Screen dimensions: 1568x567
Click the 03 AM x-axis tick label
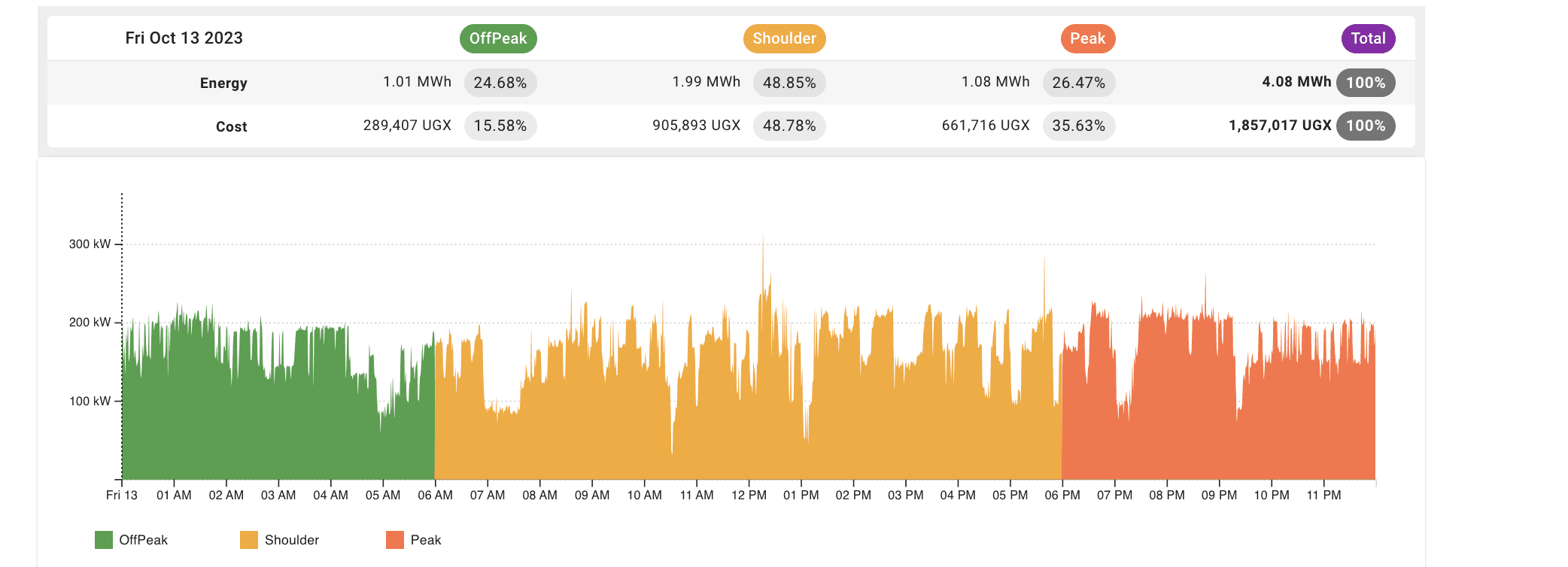[278, 496]
